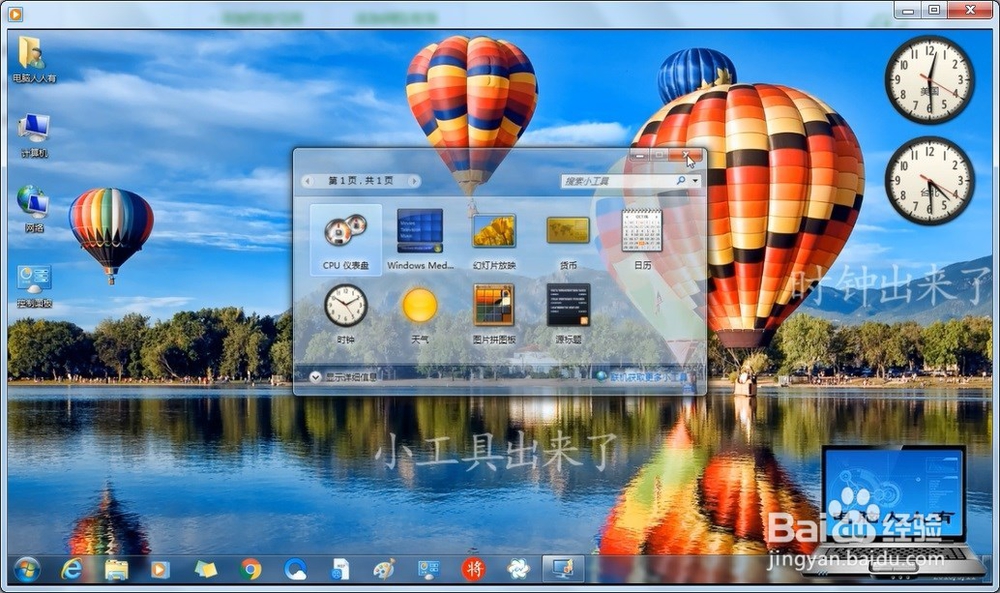Open Sticky Notes taskbar icon
Viewport: 1000px width, 593px height.
pos(205,569)
